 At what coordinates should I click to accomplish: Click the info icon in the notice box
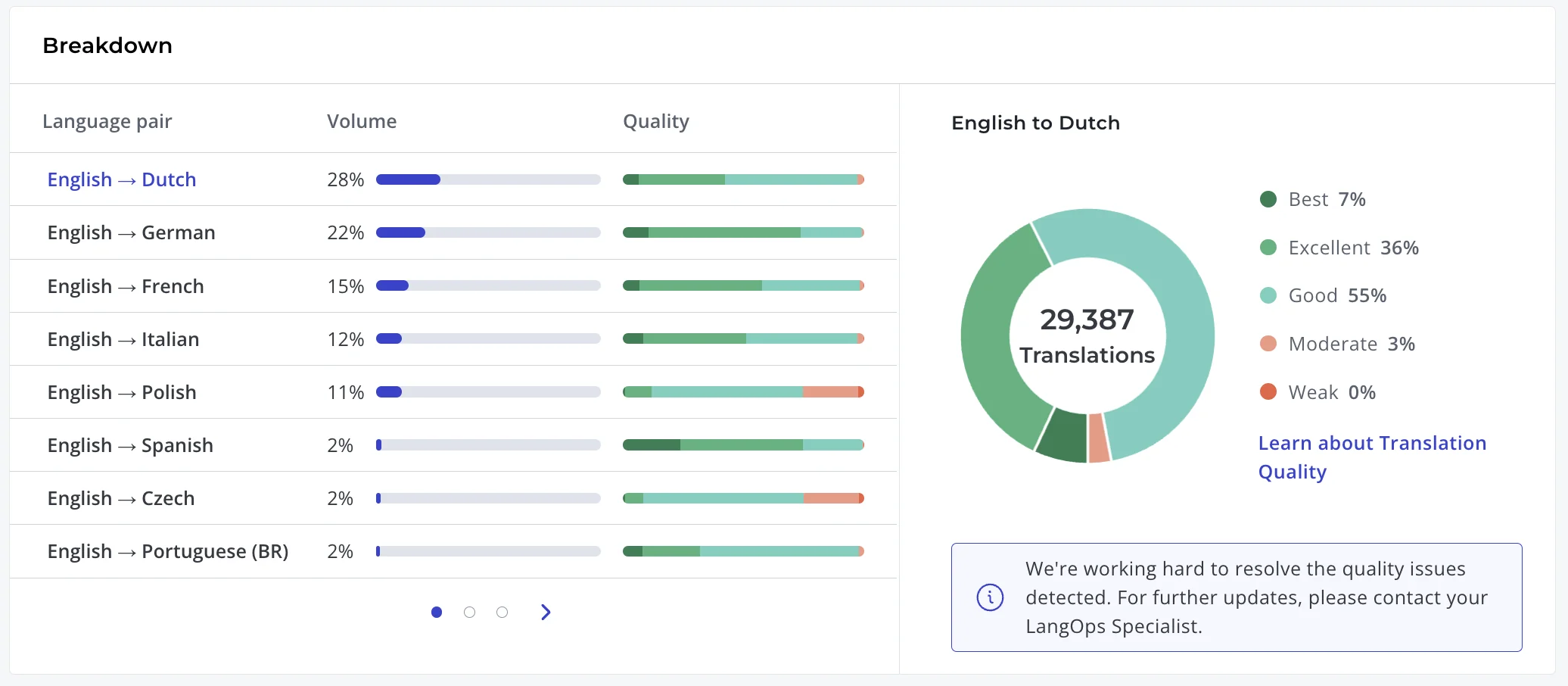pyautogui.click(x=990, y=597)
